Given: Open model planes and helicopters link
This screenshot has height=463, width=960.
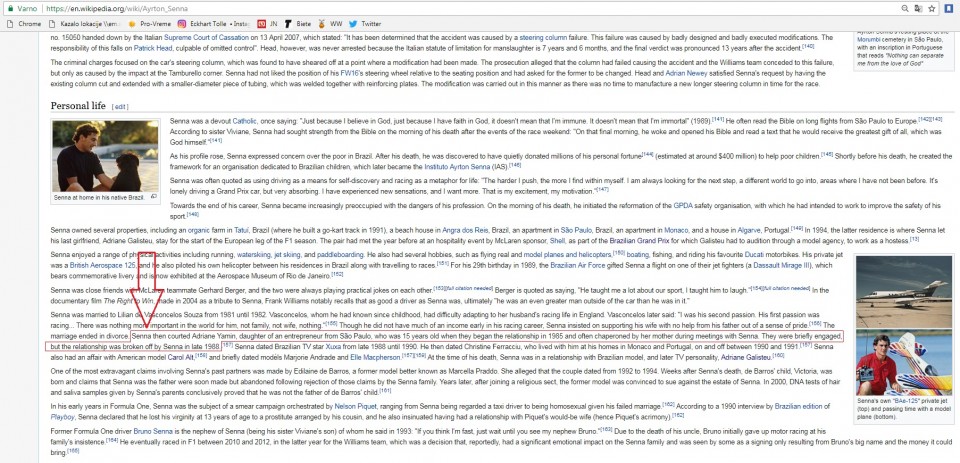Looking at the screenshot, I should coord(567,254).
